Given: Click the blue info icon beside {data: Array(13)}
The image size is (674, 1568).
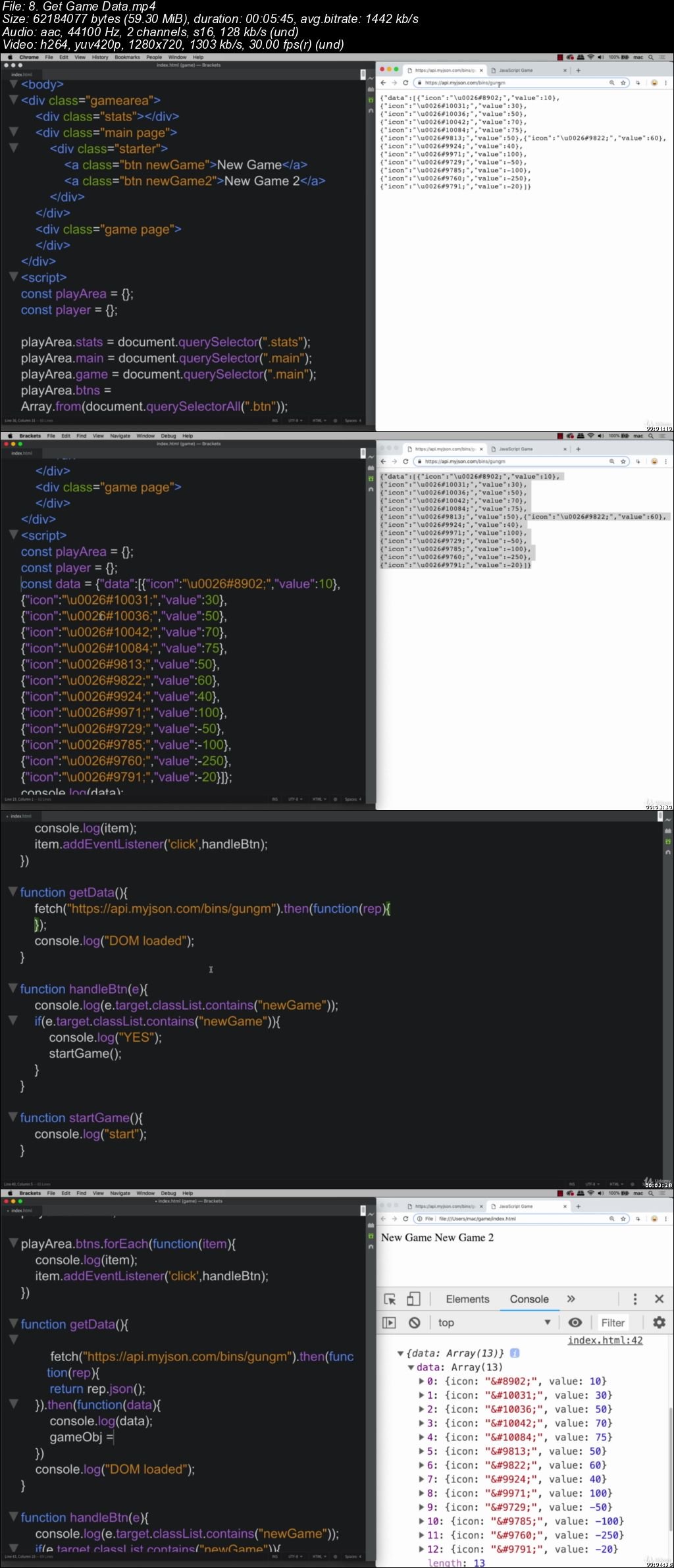Looking at the screenshot, I should point(515,1353).
